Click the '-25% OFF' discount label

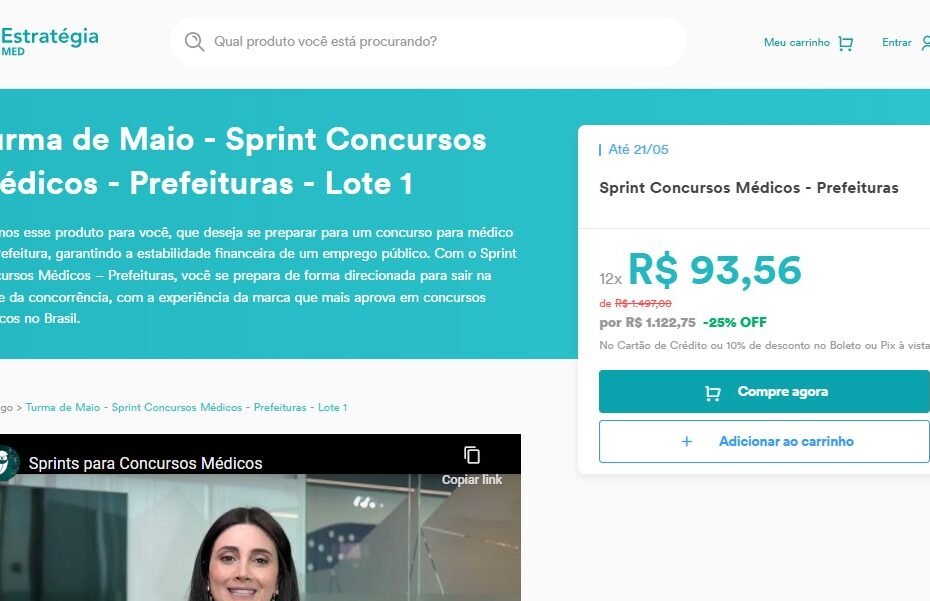[x=734, y=323]
